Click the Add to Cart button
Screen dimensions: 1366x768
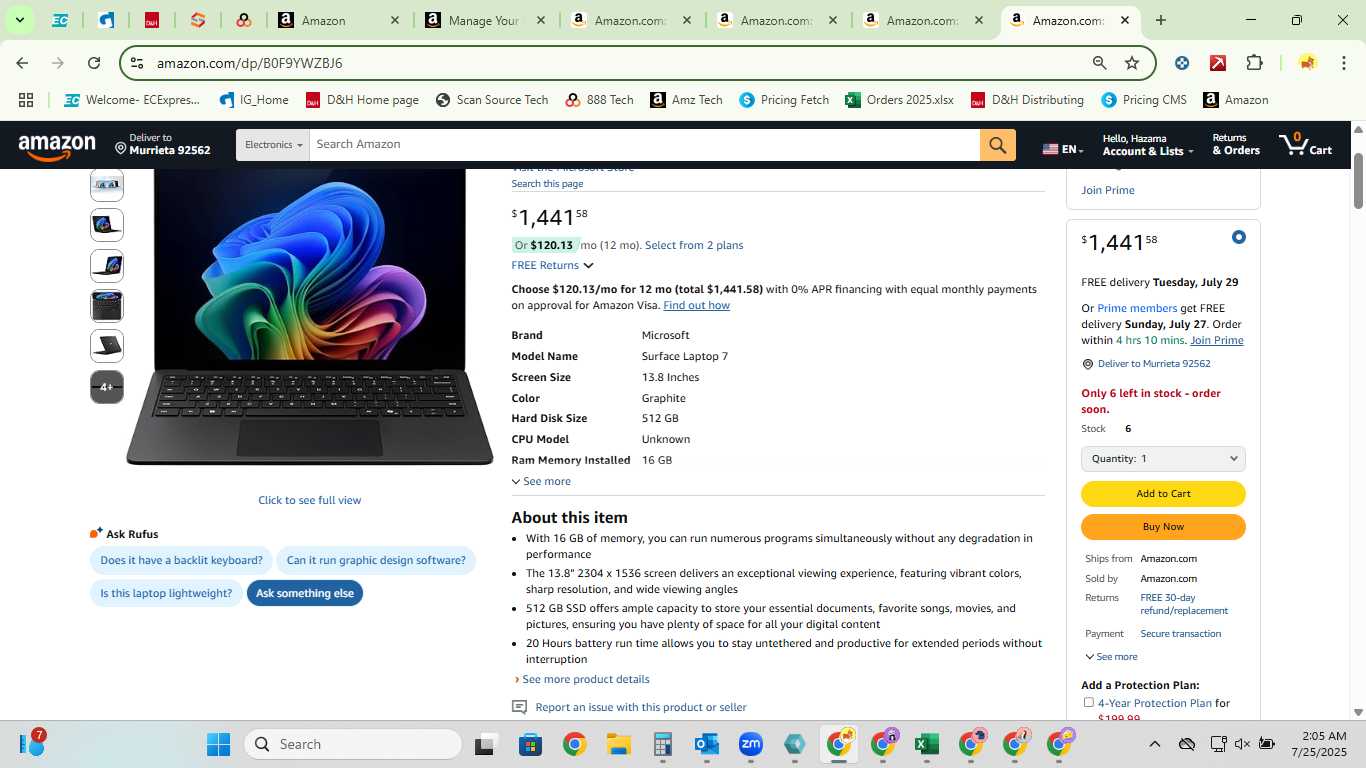point(1163,494)
